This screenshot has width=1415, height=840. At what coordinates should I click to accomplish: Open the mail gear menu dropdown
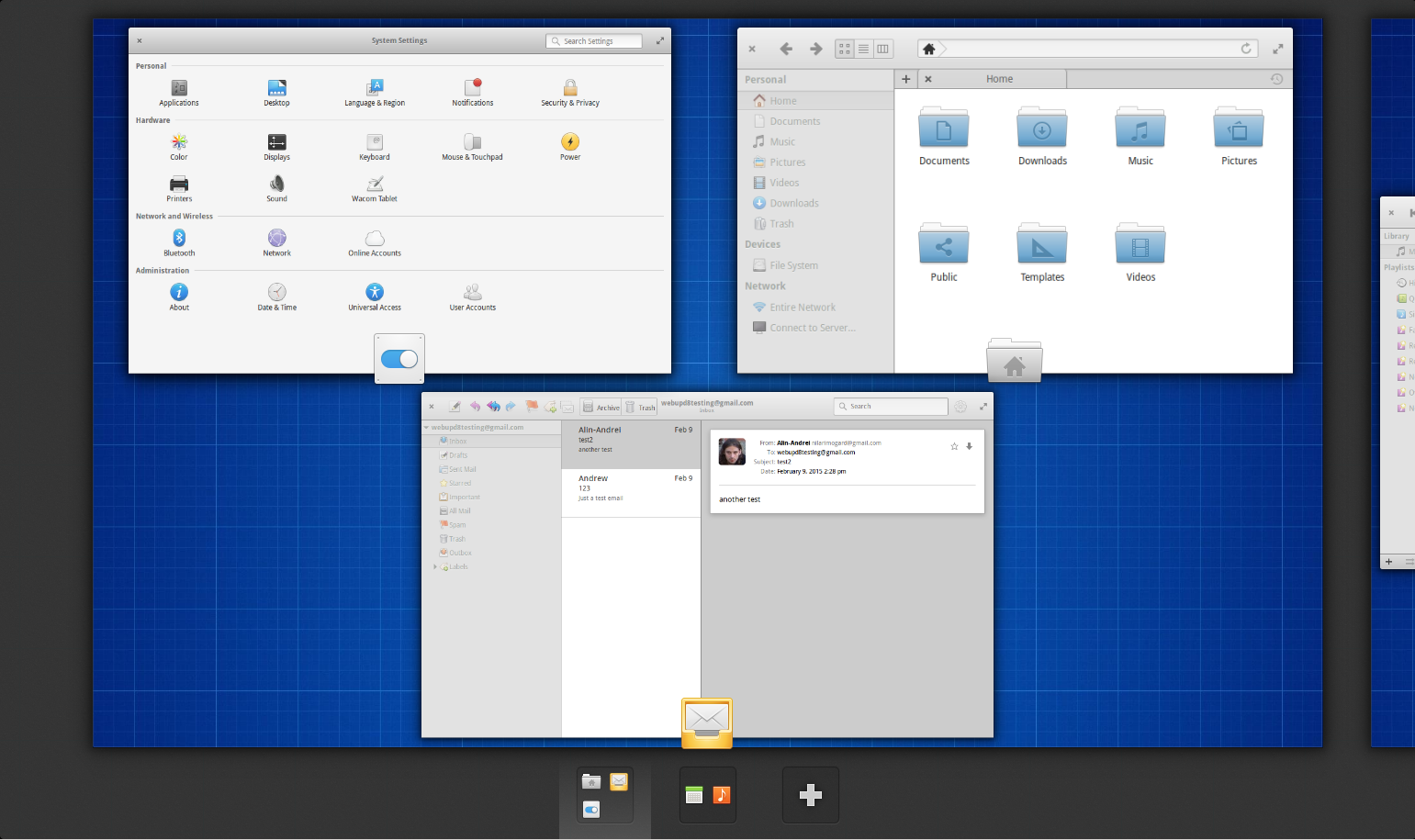click(960, 406)
